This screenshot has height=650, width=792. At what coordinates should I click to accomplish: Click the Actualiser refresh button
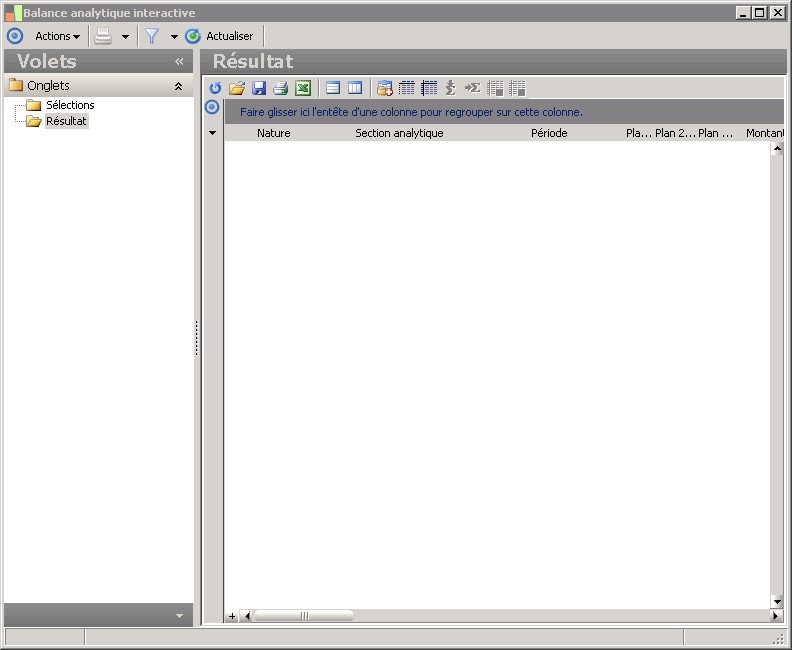pyautogui.click(x=219, y=36)
